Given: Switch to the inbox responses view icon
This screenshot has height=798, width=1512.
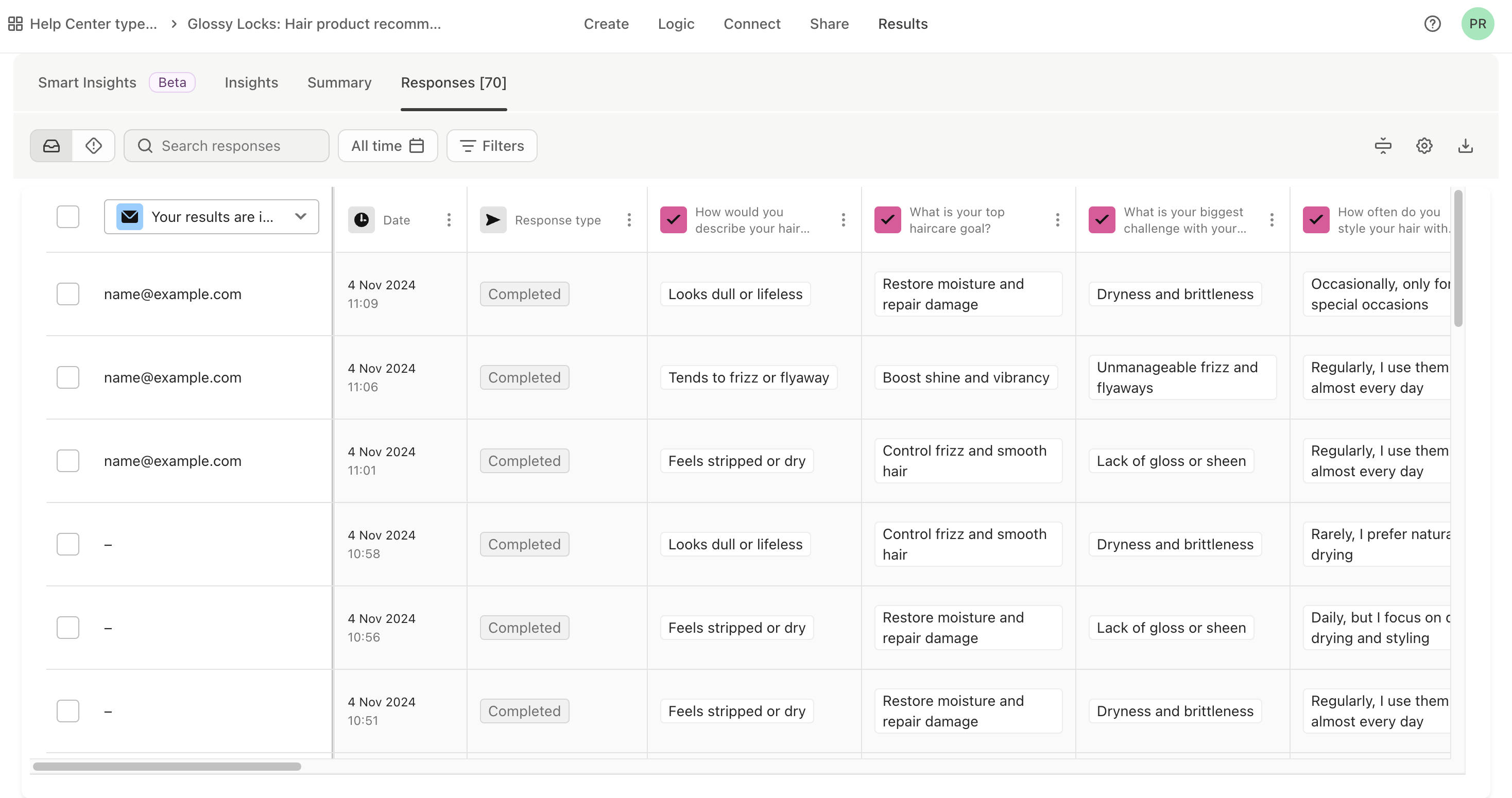Looking at the screenshot, I should [x=51, y=146].
